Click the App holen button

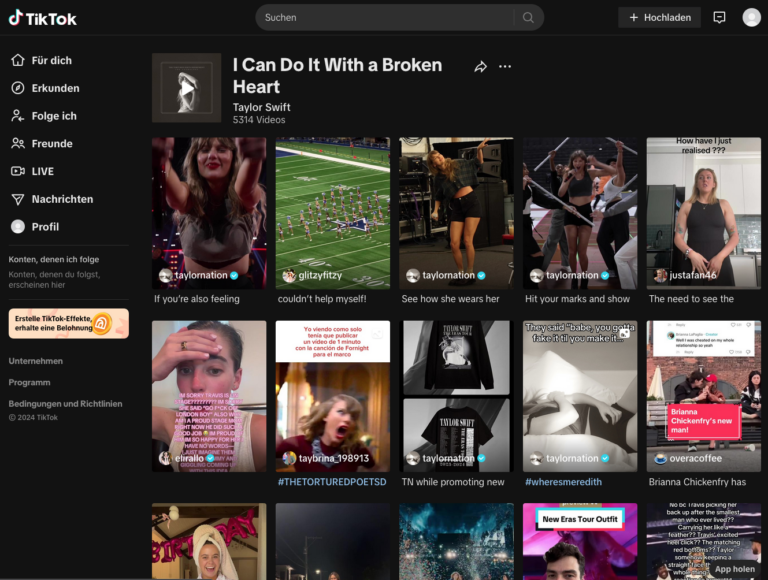[x=735, y=569]
